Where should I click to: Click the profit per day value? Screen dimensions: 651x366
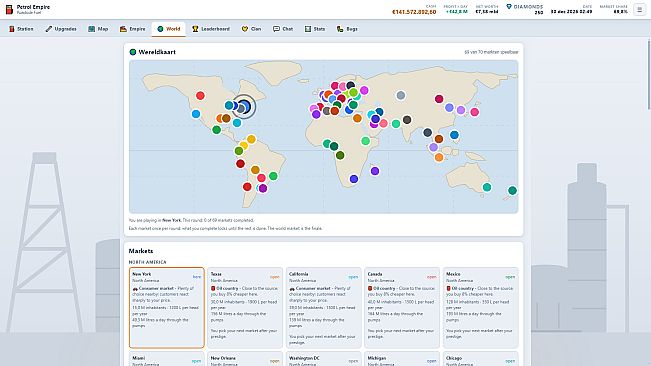[456, 12]
